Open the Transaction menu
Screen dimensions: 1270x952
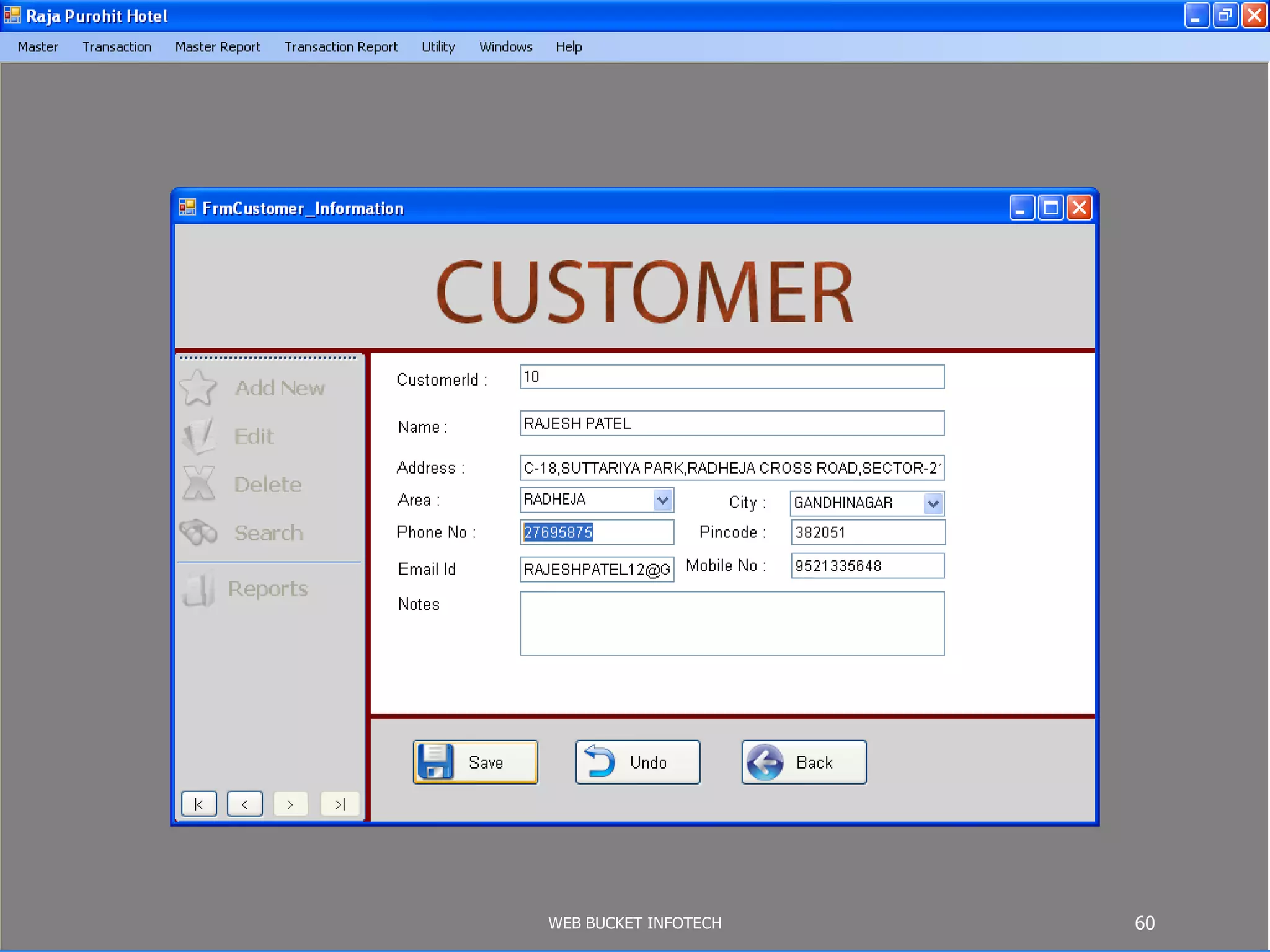pos(117,47)
